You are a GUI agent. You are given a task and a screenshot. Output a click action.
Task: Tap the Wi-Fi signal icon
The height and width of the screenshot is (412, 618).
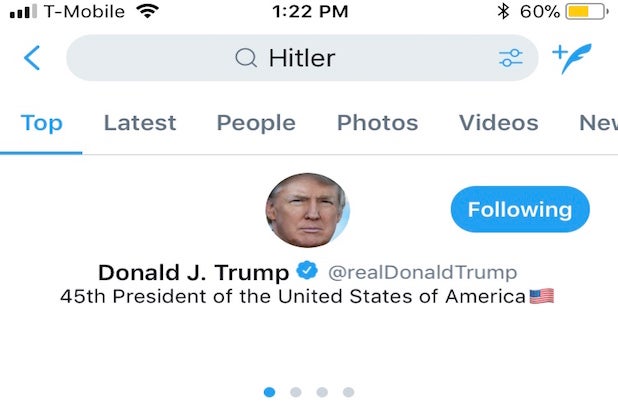pyautogui.click(x=148, y=12)
